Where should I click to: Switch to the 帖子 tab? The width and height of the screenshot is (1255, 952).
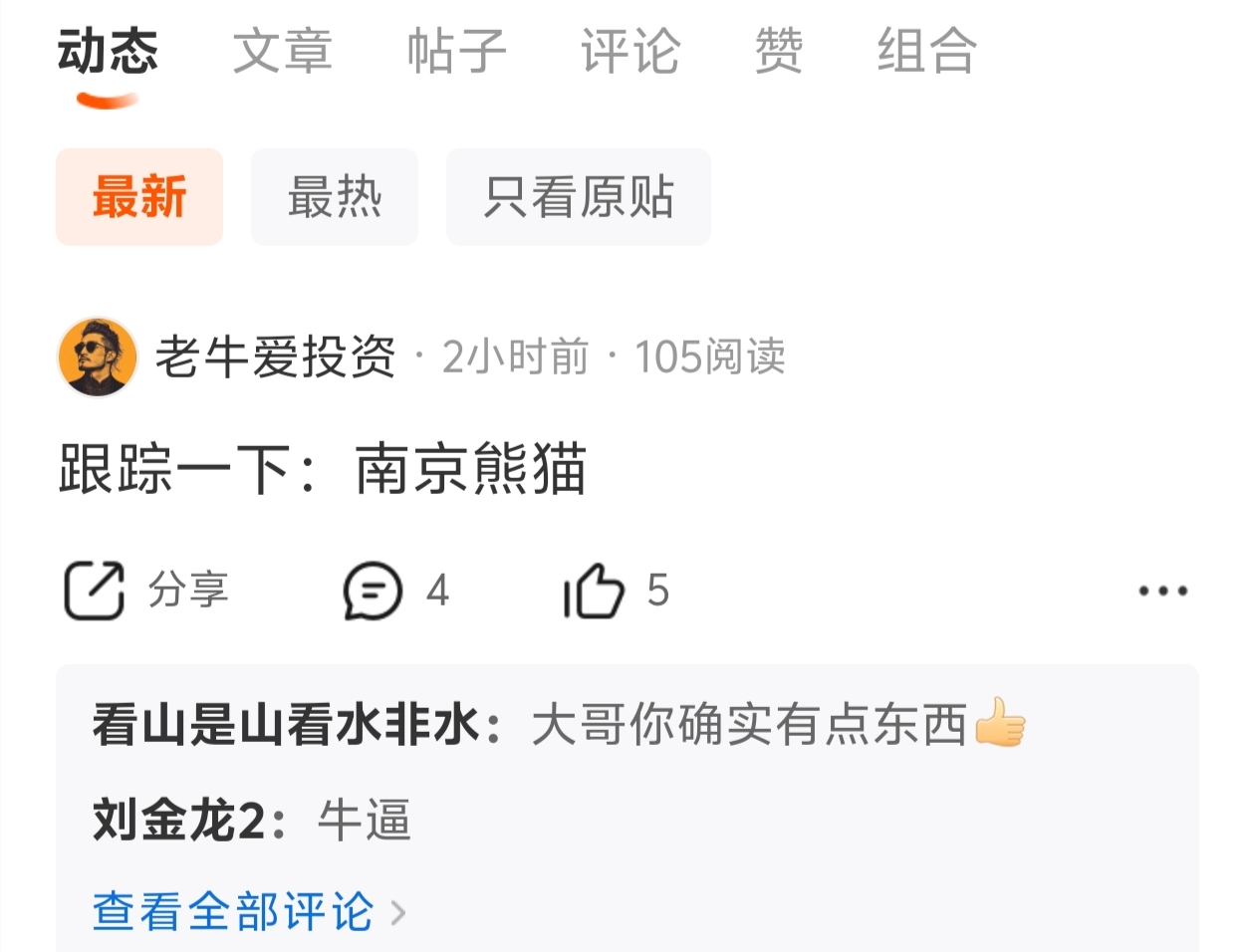tap(457, 51)
